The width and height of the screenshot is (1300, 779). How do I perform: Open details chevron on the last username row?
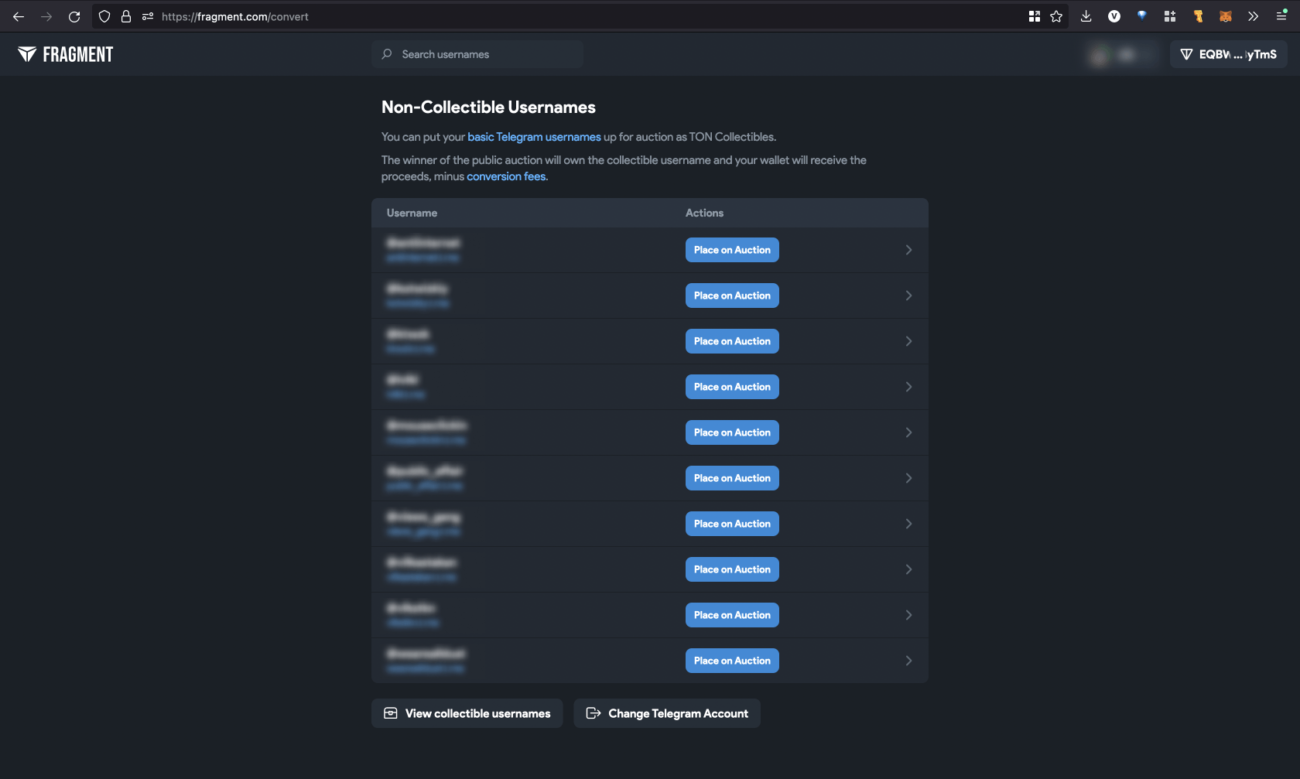tap(909, 660)
